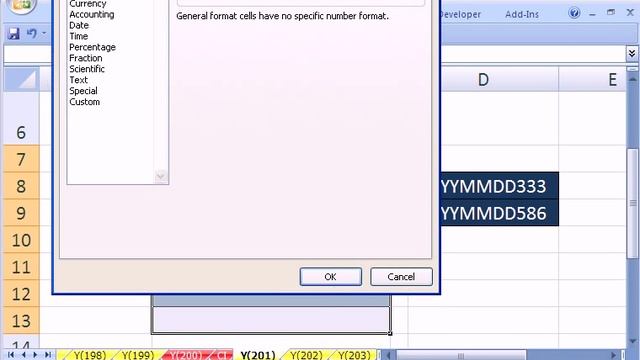640x360 pixels.
Task: Click the Save icon in quick access toolbar
Action: tap(13, 33)
